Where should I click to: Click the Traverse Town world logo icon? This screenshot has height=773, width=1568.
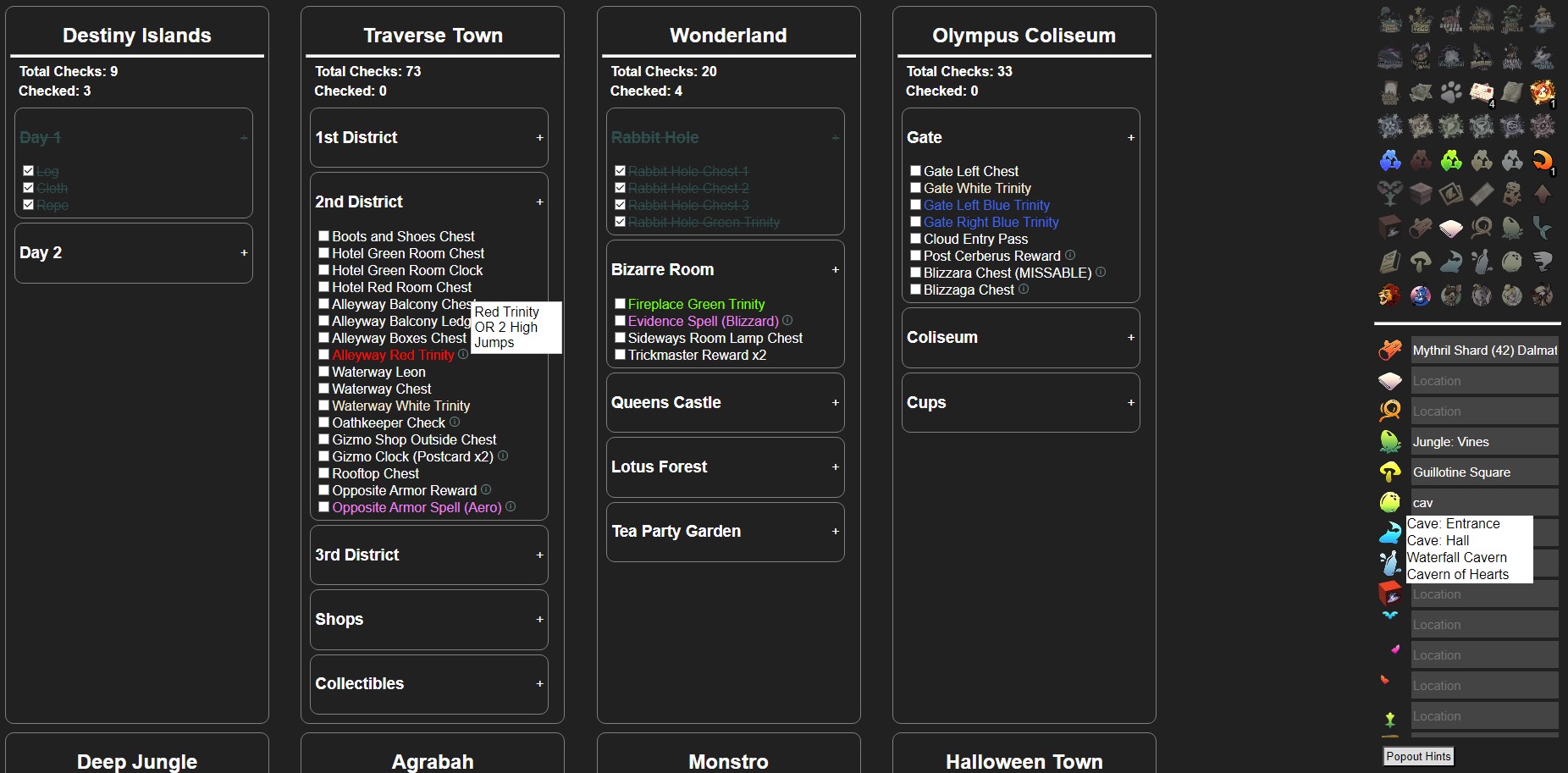coord(1420,20)
